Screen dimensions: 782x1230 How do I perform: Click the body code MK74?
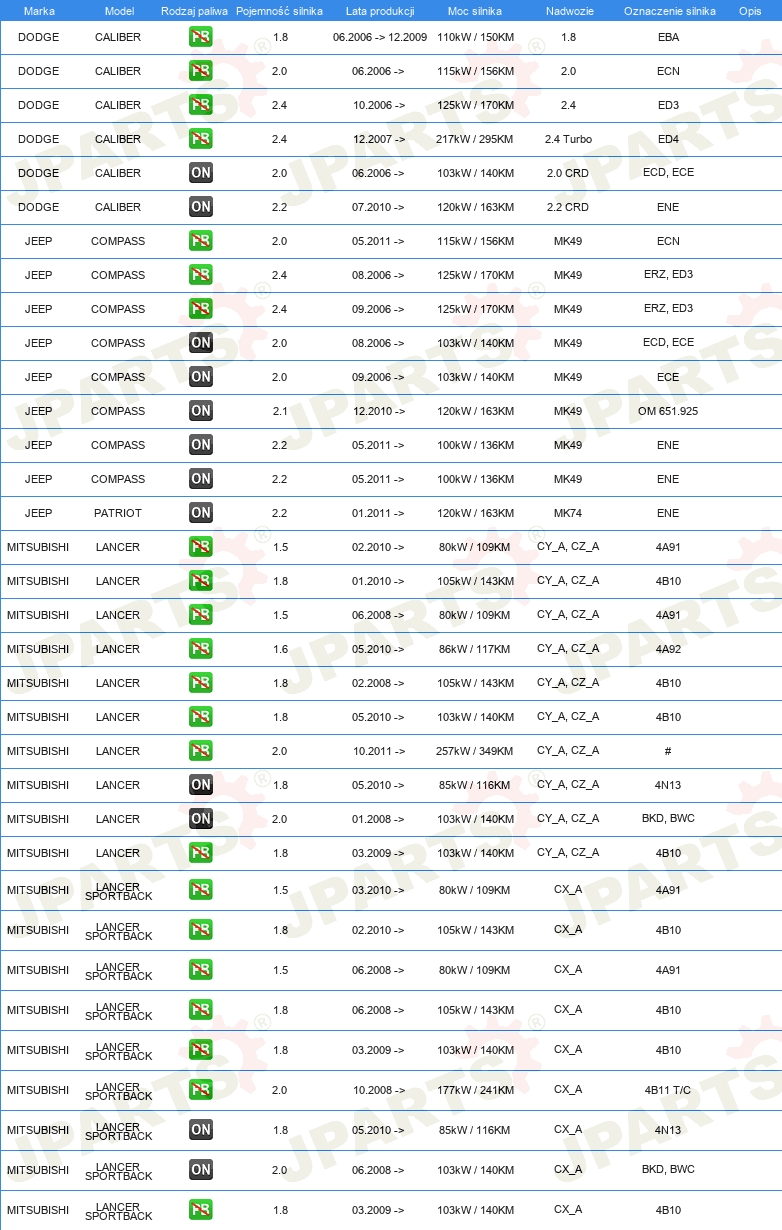pyautogui.click(x=568, y=513)
